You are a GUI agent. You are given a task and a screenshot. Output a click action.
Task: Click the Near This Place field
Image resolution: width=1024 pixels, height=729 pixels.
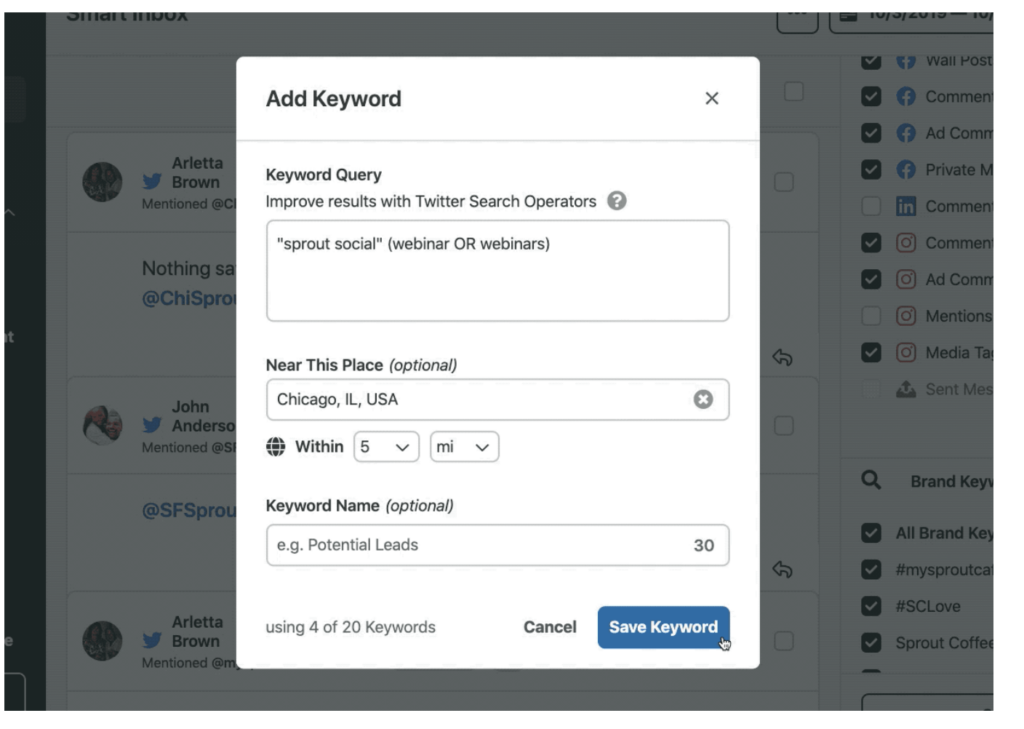pos(497,399)
